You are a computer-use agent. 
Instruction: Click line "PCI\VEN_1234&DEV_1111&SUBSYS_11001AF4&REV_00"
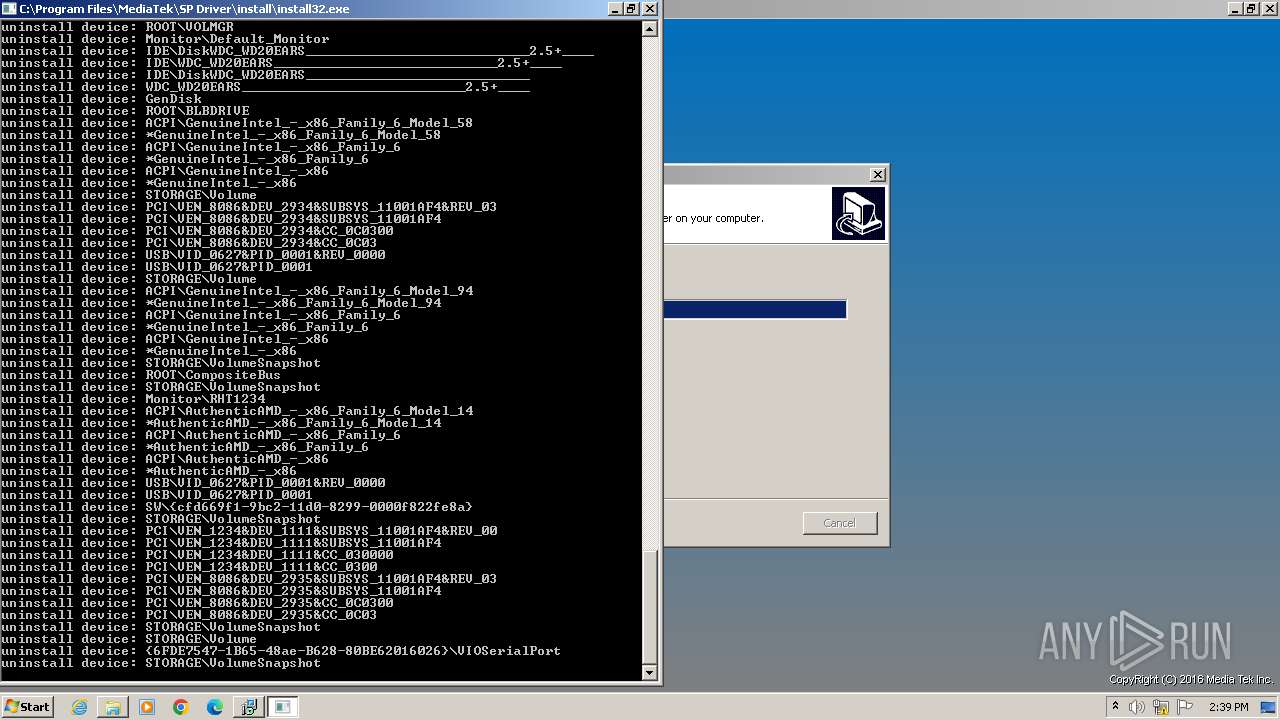321,531
